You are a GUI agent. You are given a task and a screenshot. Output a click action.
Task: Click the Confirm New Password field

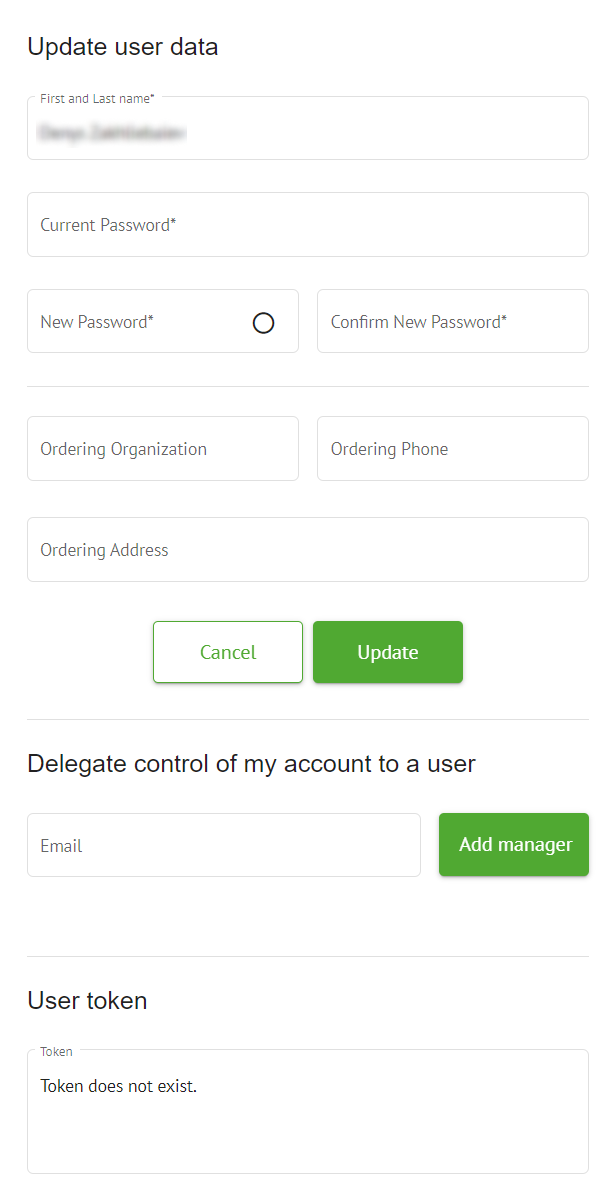click(x=452, y=322)
